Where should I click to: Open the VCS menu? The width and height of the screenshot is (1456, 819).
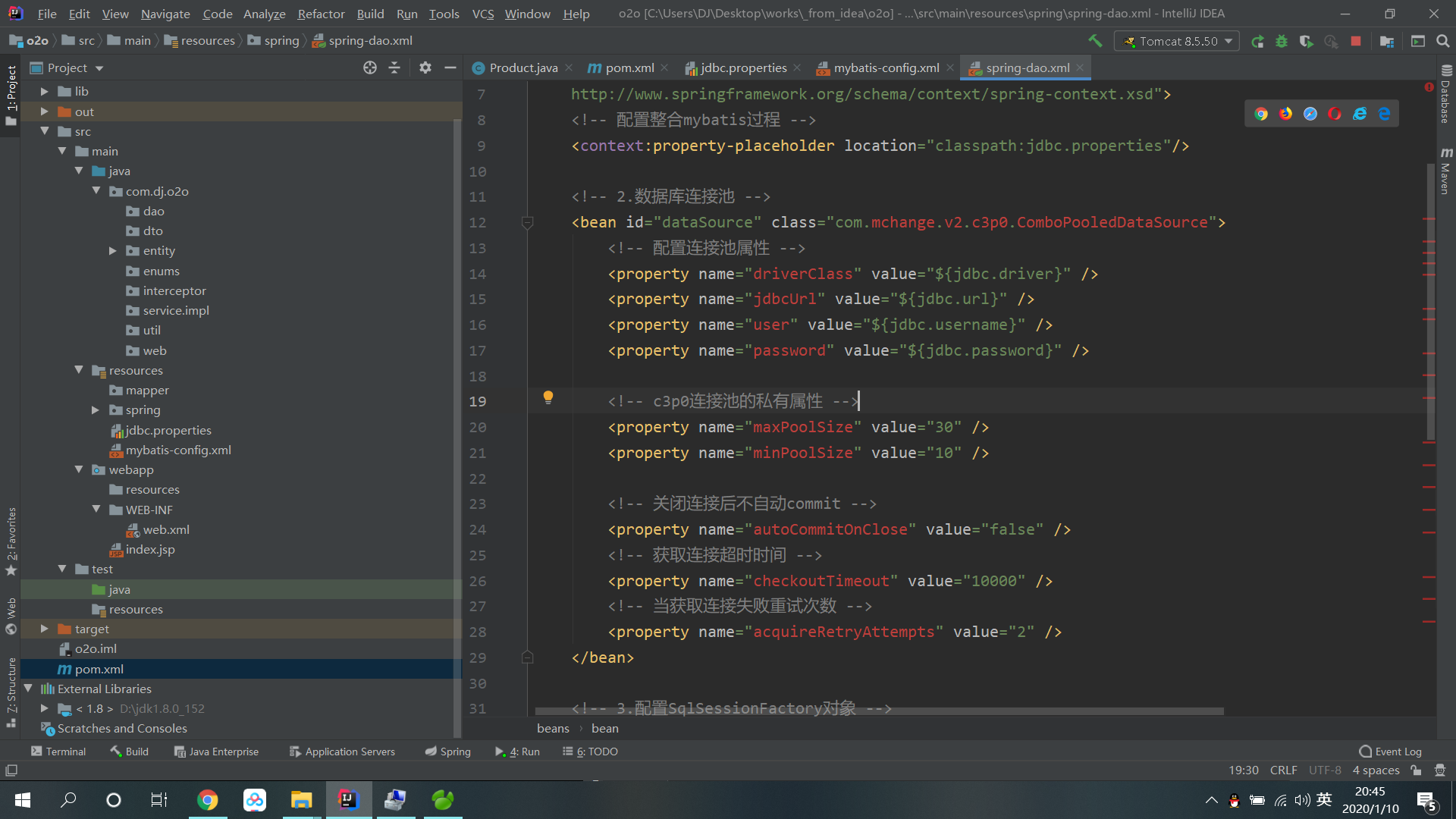482,14
